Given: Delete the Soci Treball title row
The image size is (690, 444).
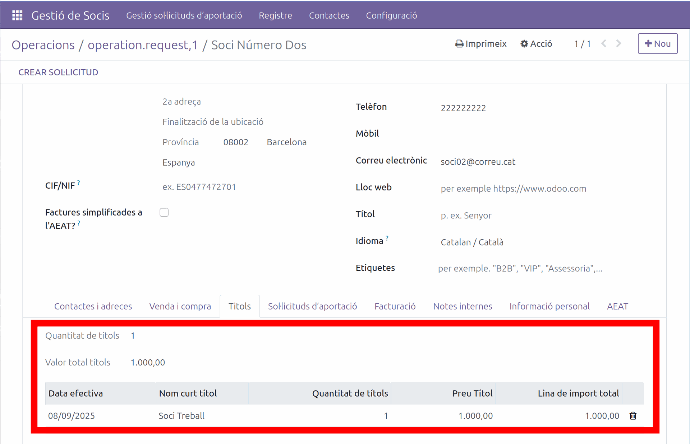Looking at the screenshot, I should pos(632,415).
